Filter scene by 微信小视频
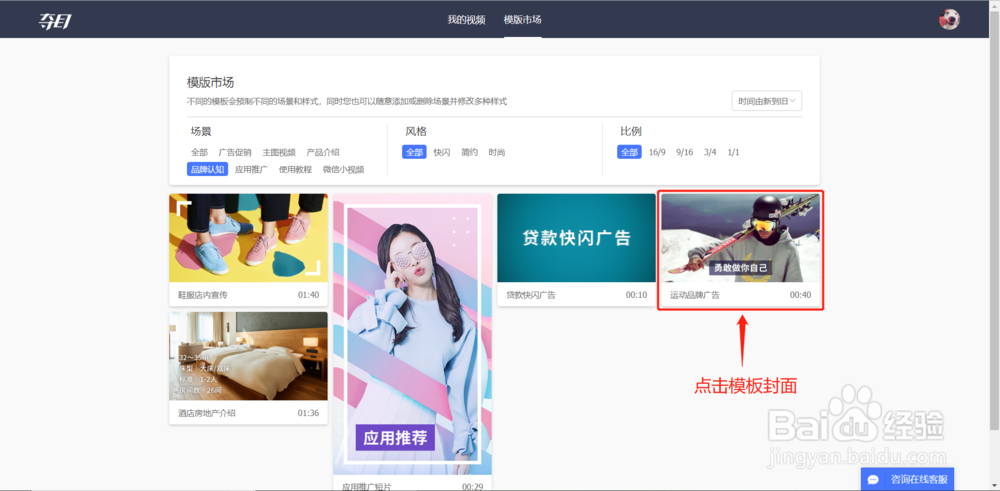 click(343, 170)
